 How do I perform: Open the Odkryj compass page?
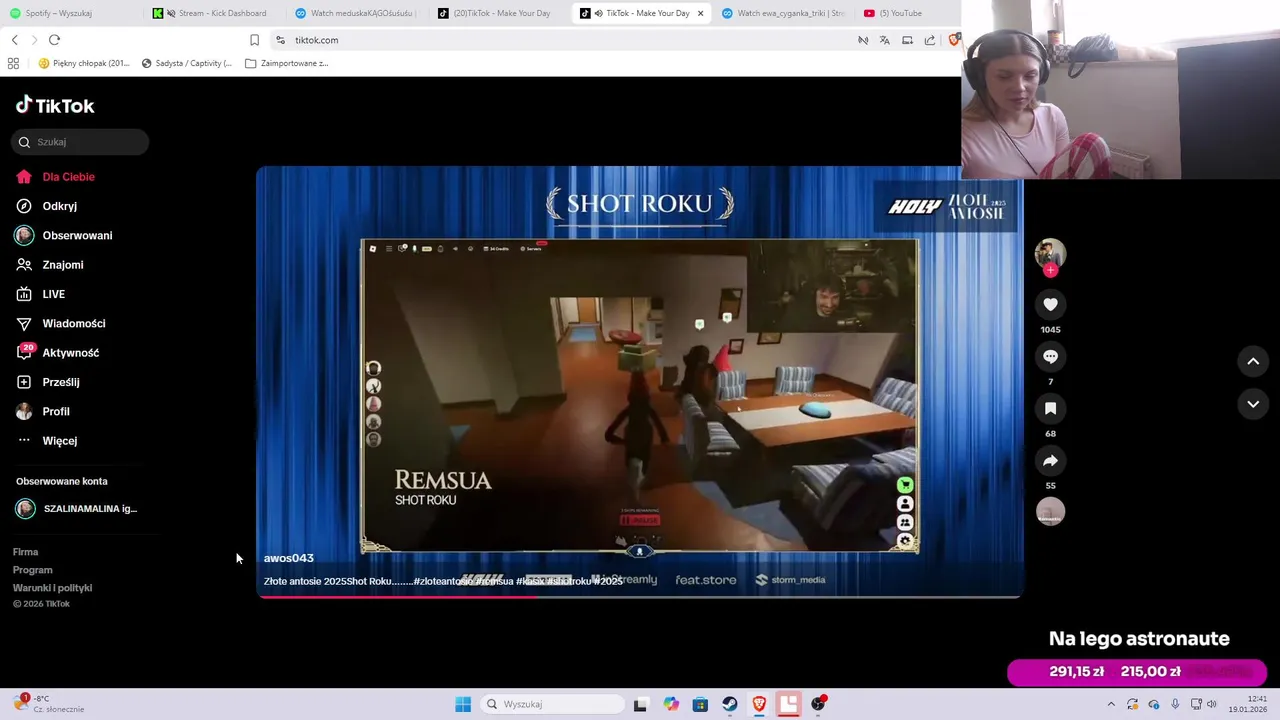click(x=47, y=206)
